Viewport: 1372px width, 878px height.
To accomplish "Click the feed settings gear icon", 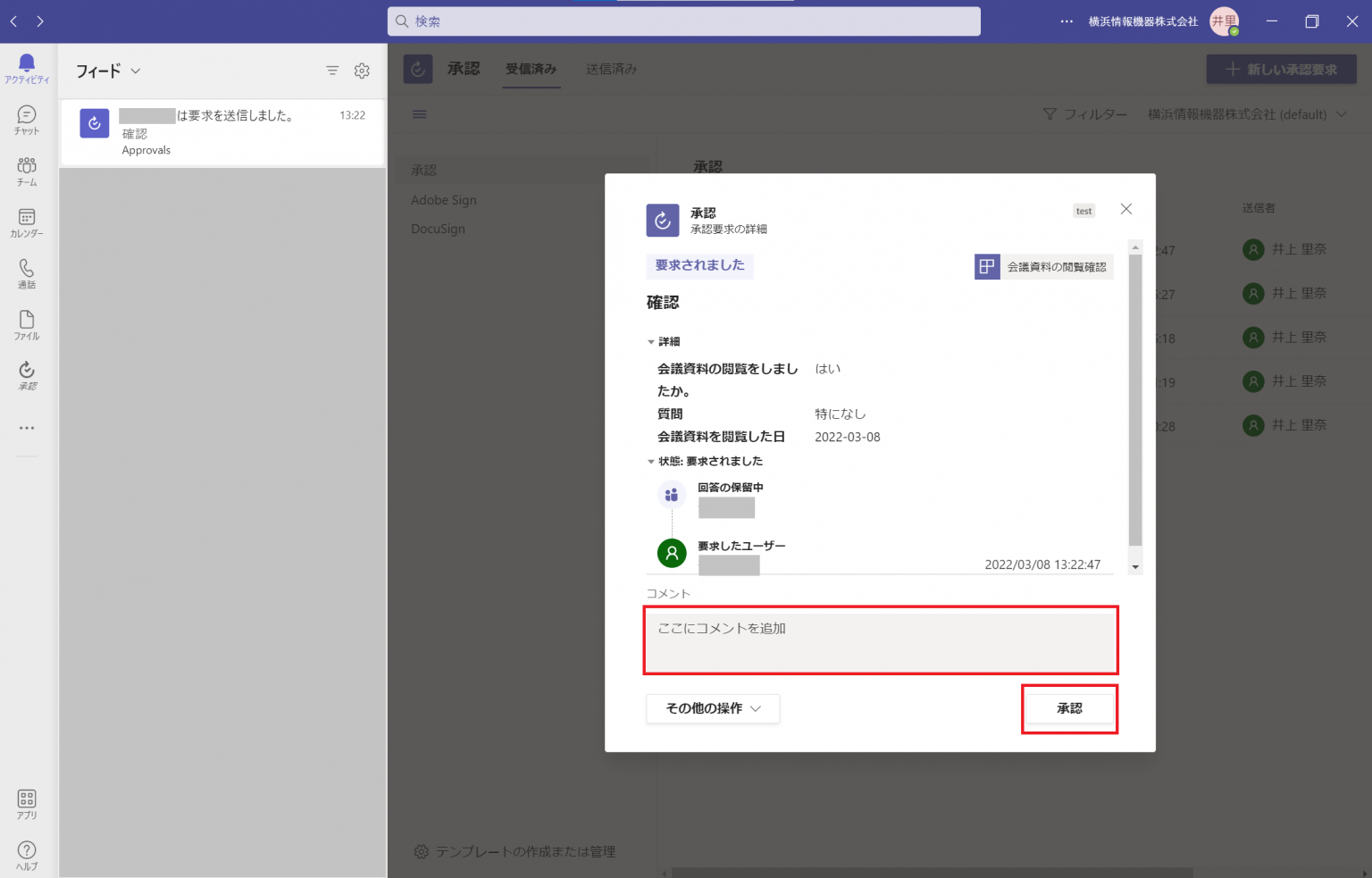I will [362, 70].
